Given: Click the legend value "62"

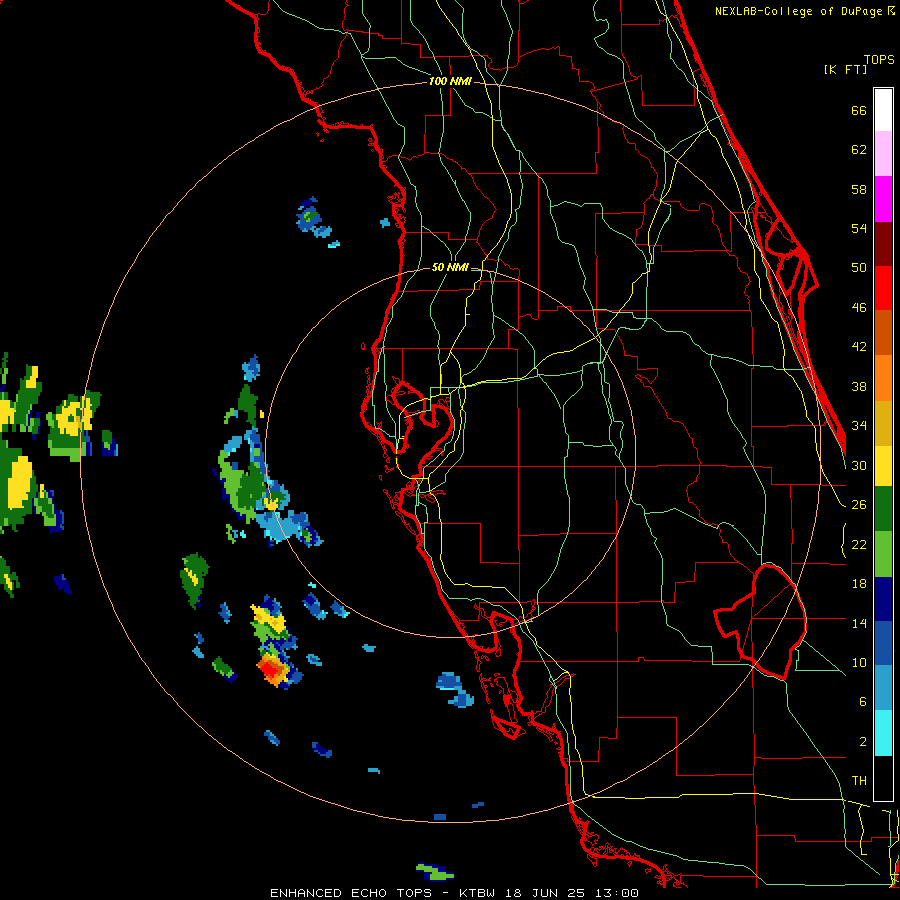Looking at the screenshot, I should [859, 150].
